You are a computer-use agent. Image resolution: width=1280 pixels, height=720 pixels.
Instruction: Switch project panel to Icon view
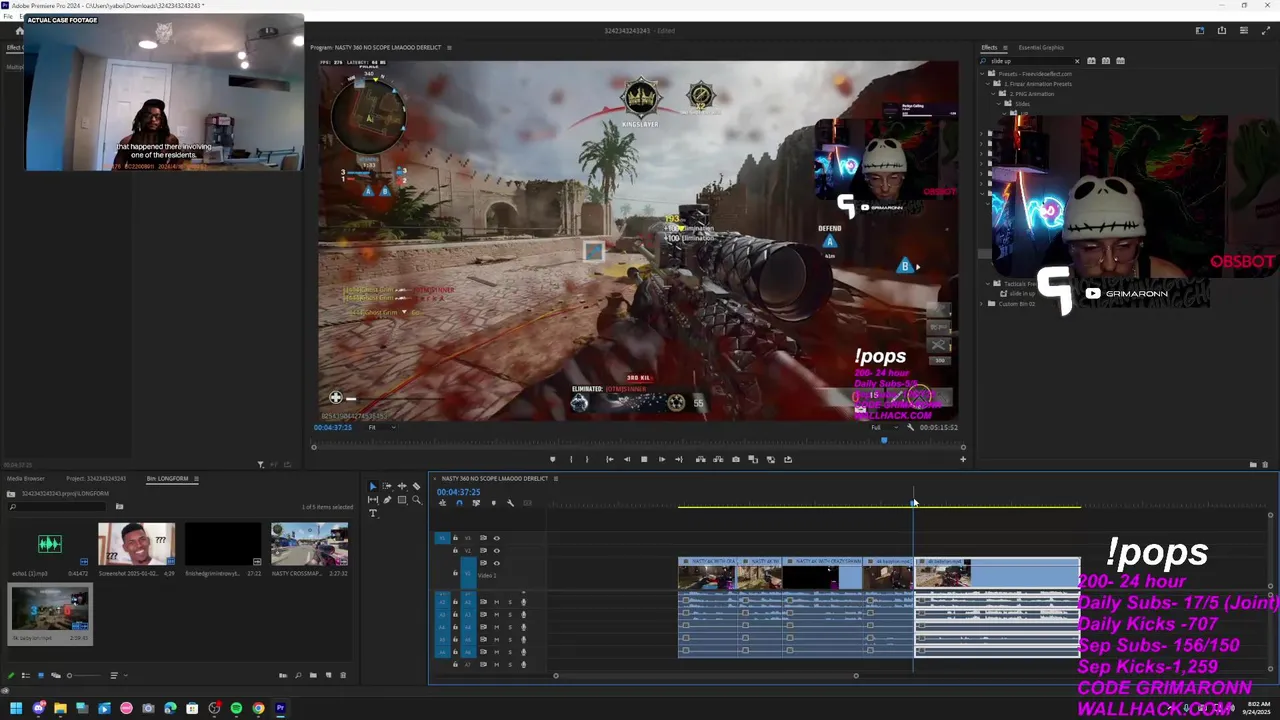click(x=41, y=675)
